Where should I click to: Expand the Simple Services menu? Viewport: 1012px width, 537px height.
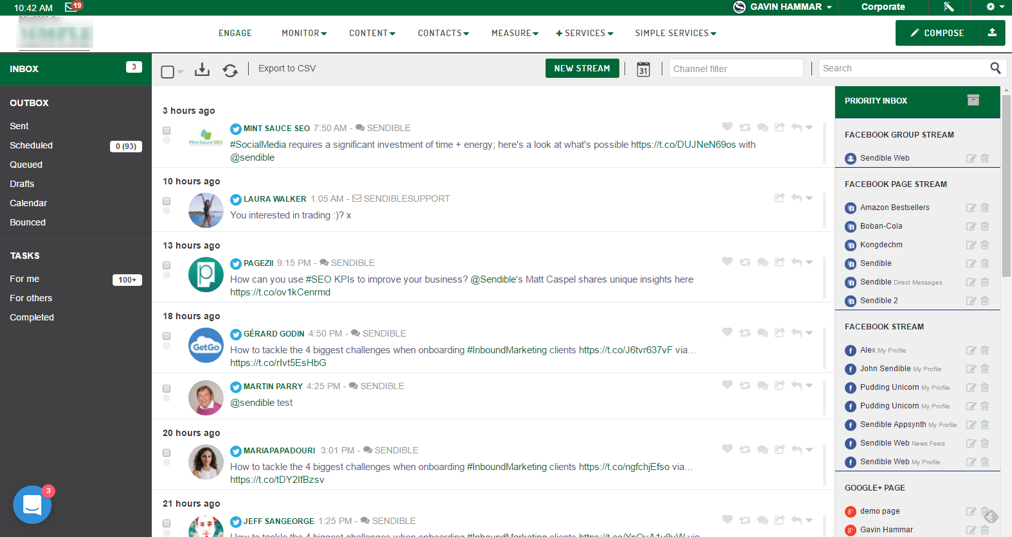675,33
